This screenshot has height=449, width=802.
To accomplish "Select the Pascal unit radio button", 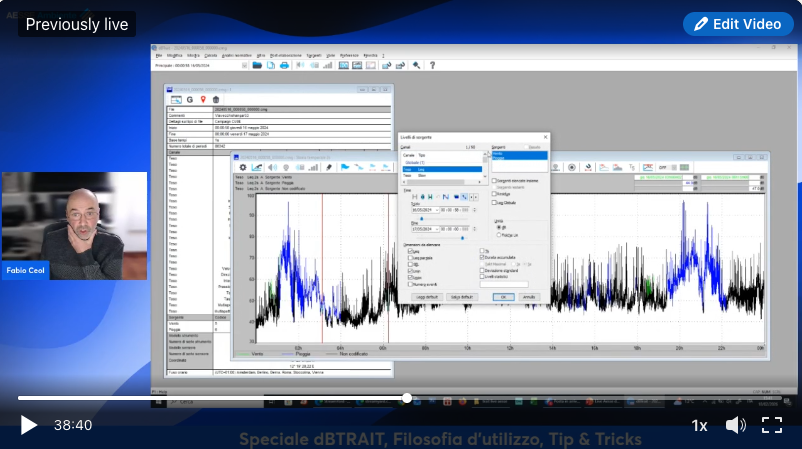I will (x=499, y=235).
